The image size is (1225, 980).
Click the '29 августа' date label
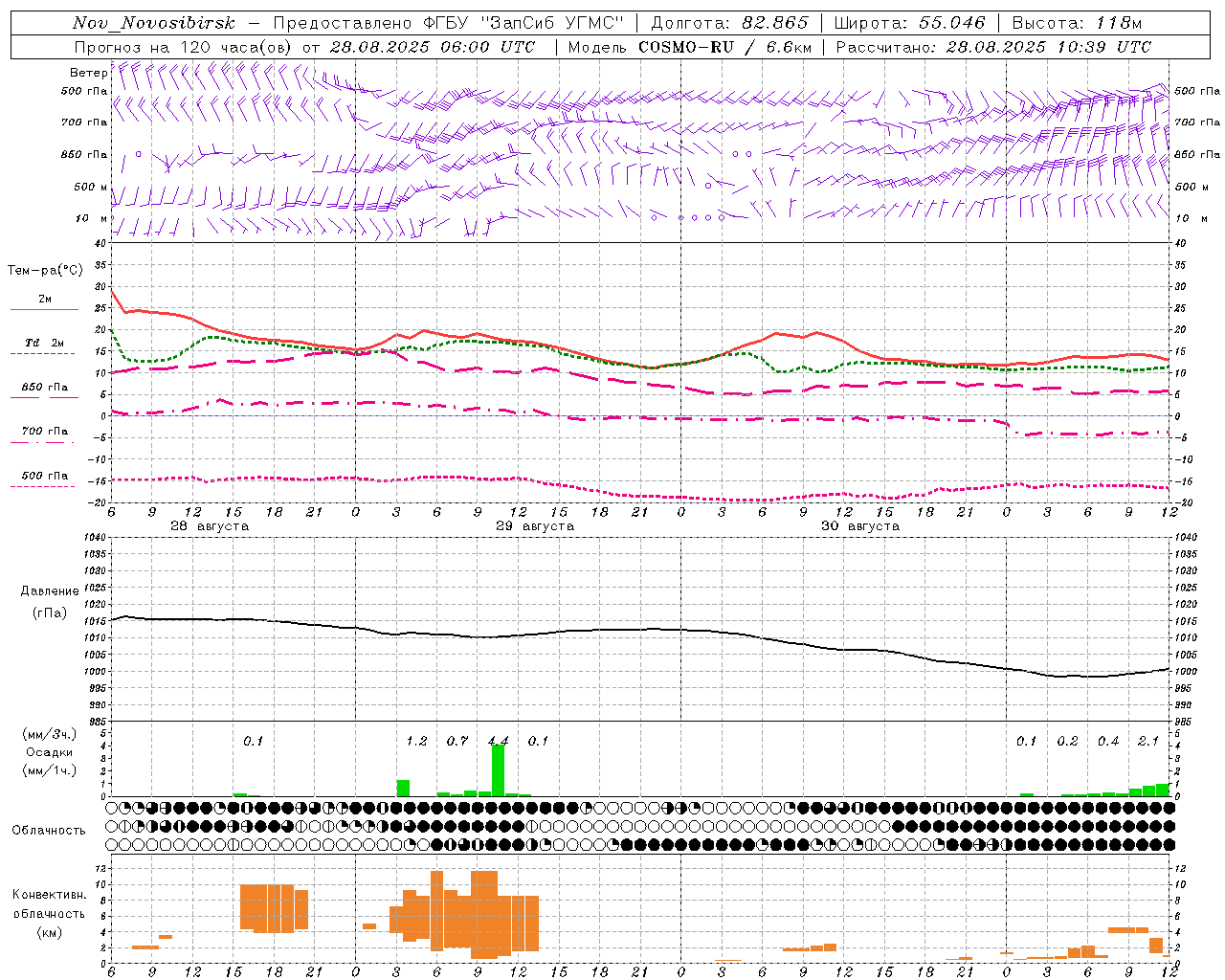click(535, 526)
